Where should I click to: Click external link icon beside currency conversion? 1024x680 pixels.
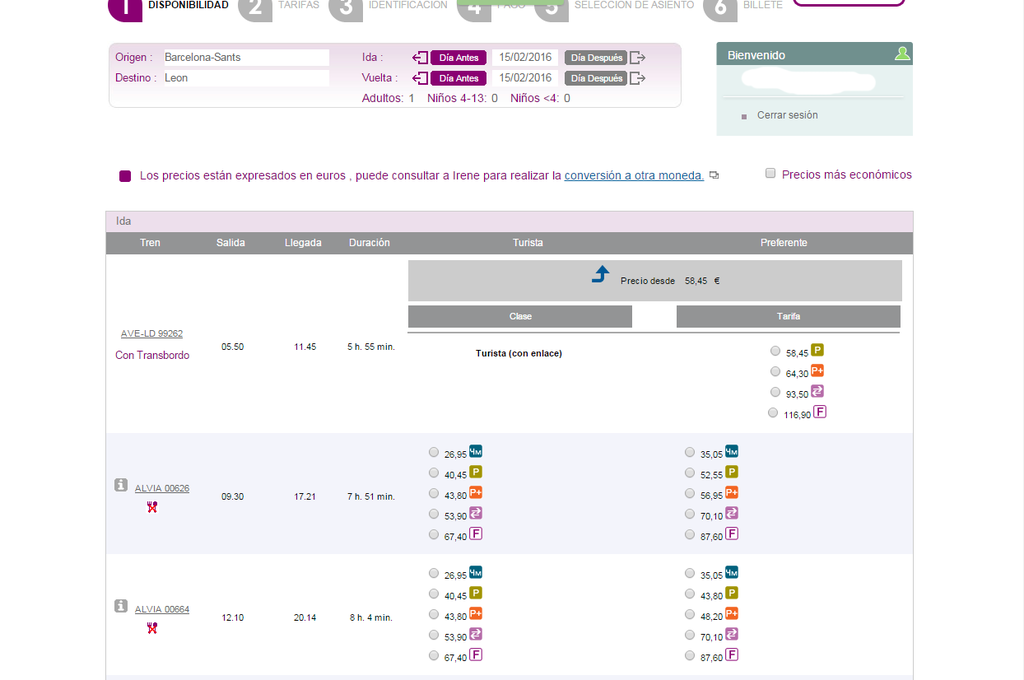714,175
